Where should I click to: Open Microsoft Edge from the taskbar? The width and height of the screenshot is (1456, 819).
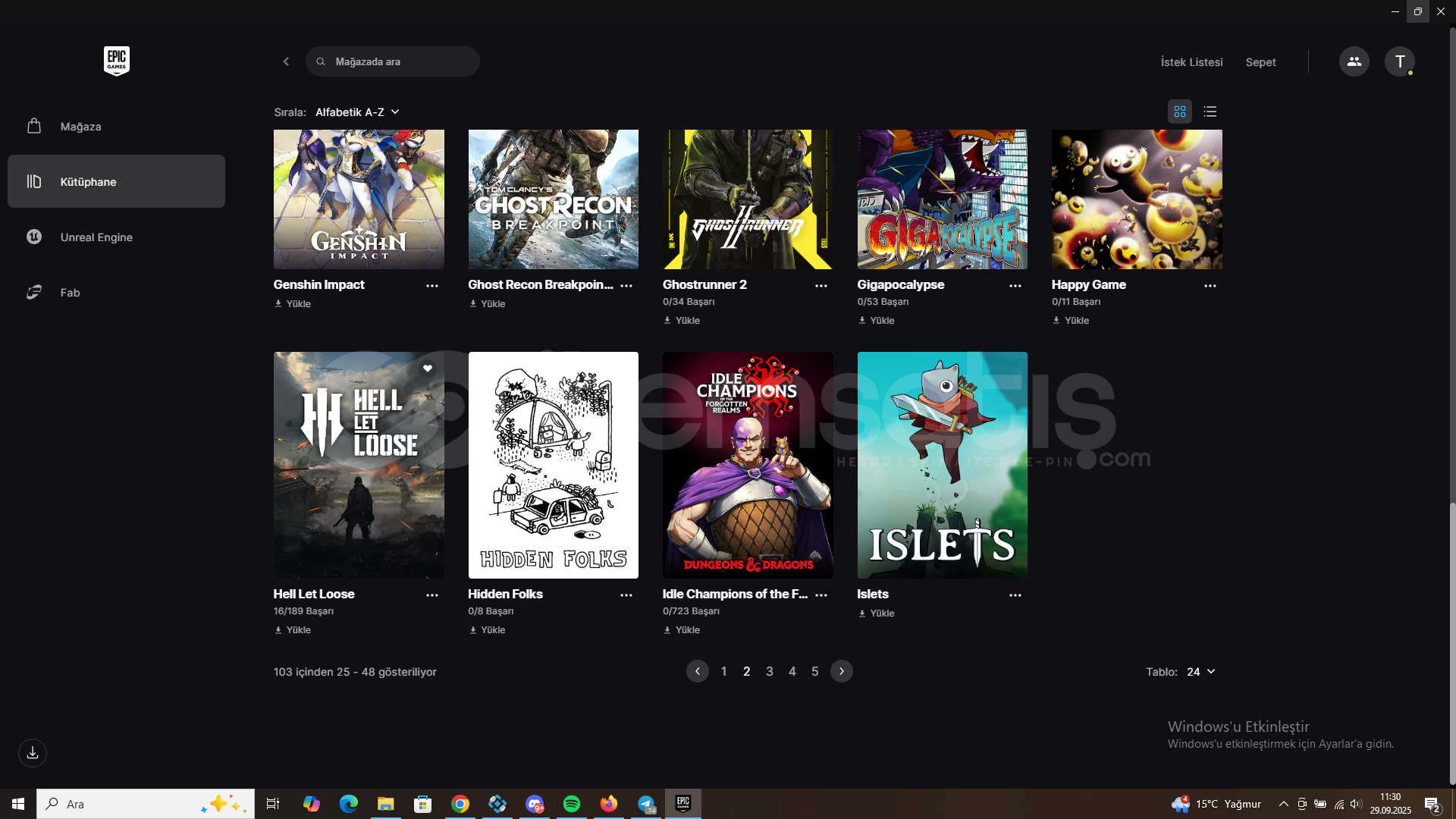[x=349, y=804]
